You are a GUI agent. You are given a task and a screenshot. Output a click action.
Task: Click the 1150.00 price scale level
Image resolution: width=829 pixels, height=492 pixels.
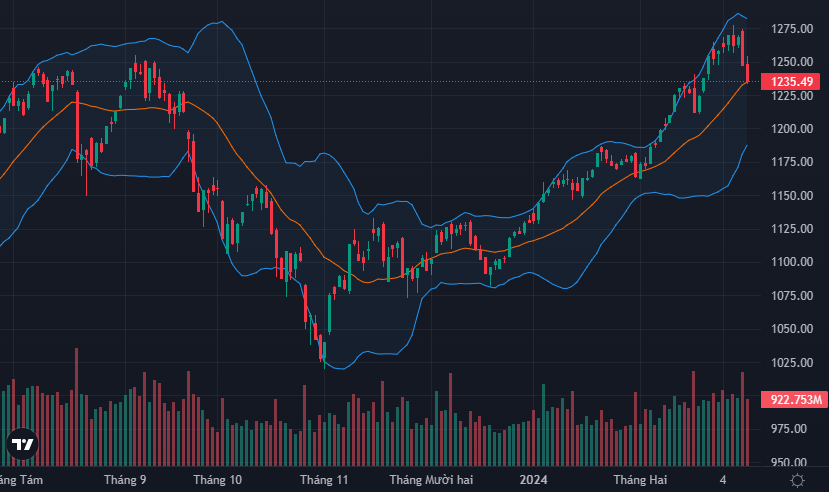pos(792,196)
